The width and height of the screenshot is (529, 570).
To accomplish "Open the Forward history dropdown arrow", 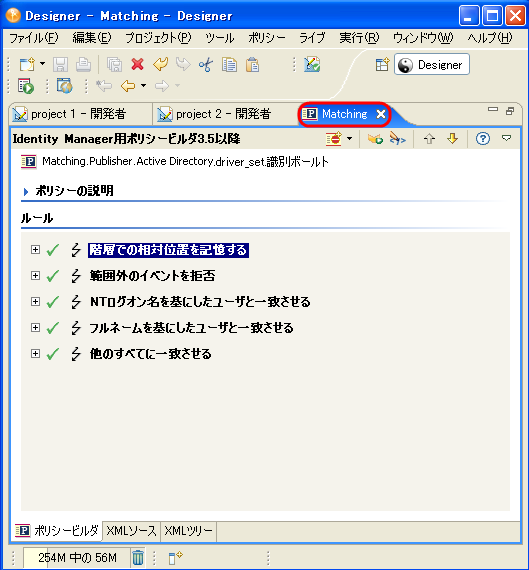I will (x=177, y=86).
